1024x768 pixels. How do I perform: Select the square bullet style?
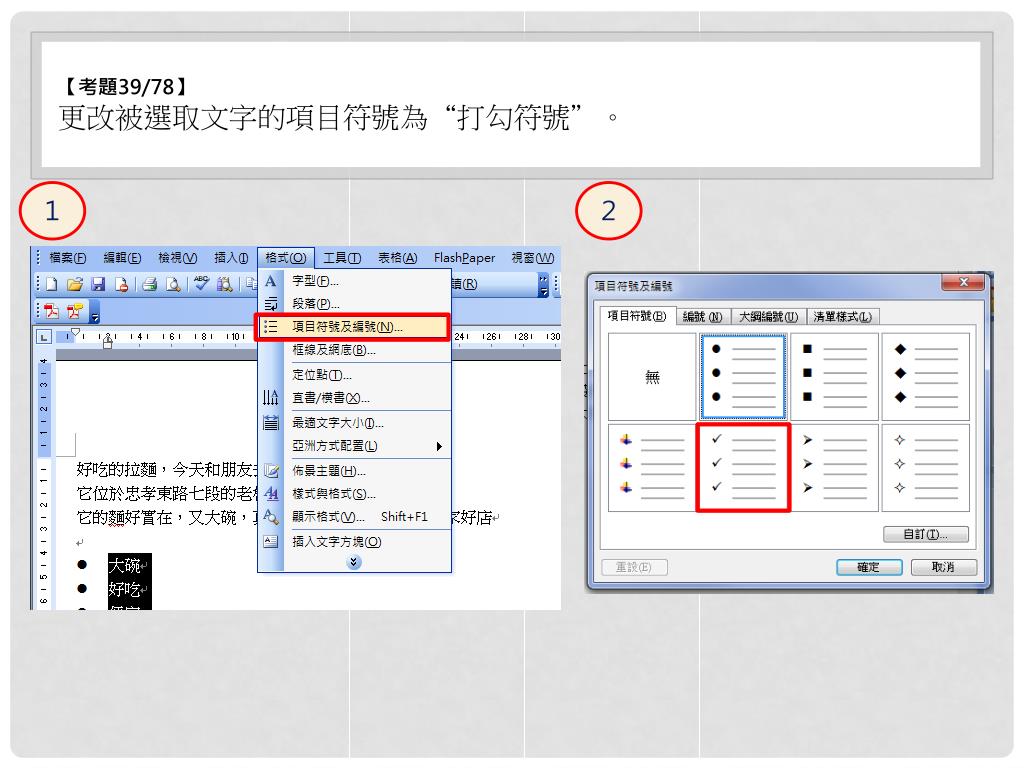pyautogui.click(x=834, y=377)
